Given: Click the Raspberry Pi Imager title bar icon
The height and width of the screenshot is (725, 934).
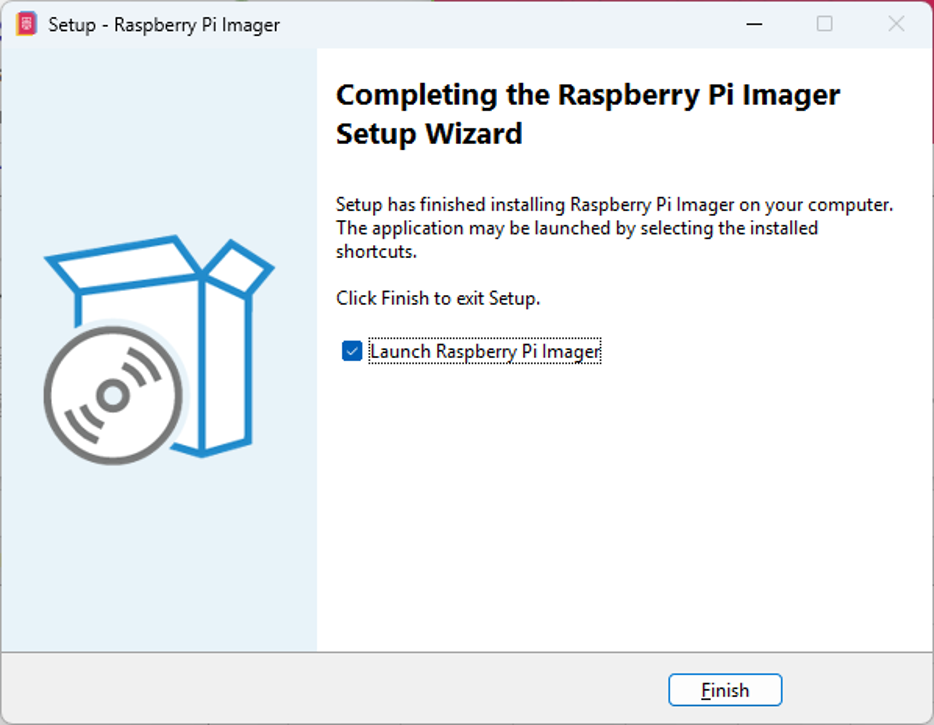Looking at the screenshot, I should click(x=26, y=24).
